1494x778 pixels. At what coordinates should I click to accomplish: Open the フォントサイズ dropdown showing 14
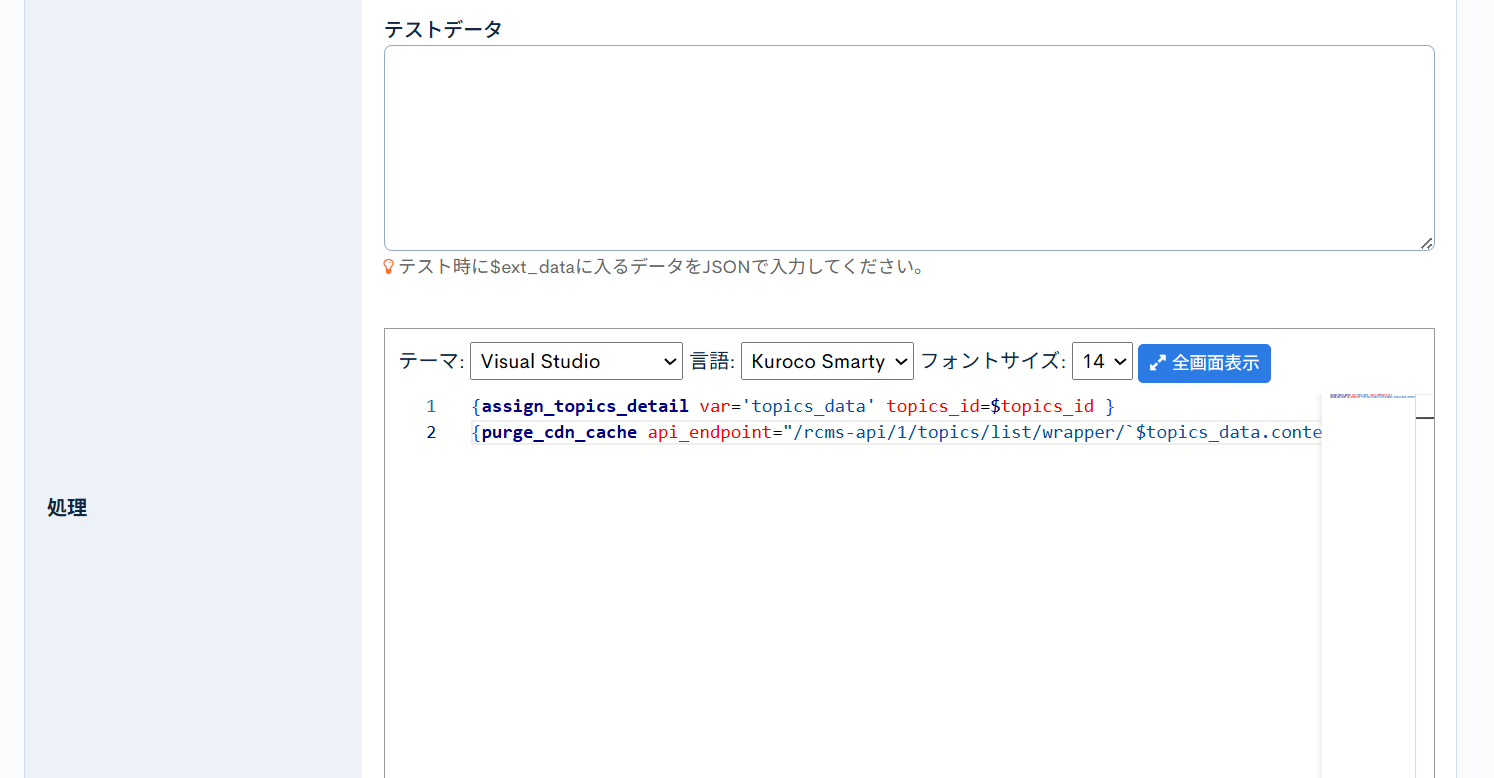tap(1102, 362)
